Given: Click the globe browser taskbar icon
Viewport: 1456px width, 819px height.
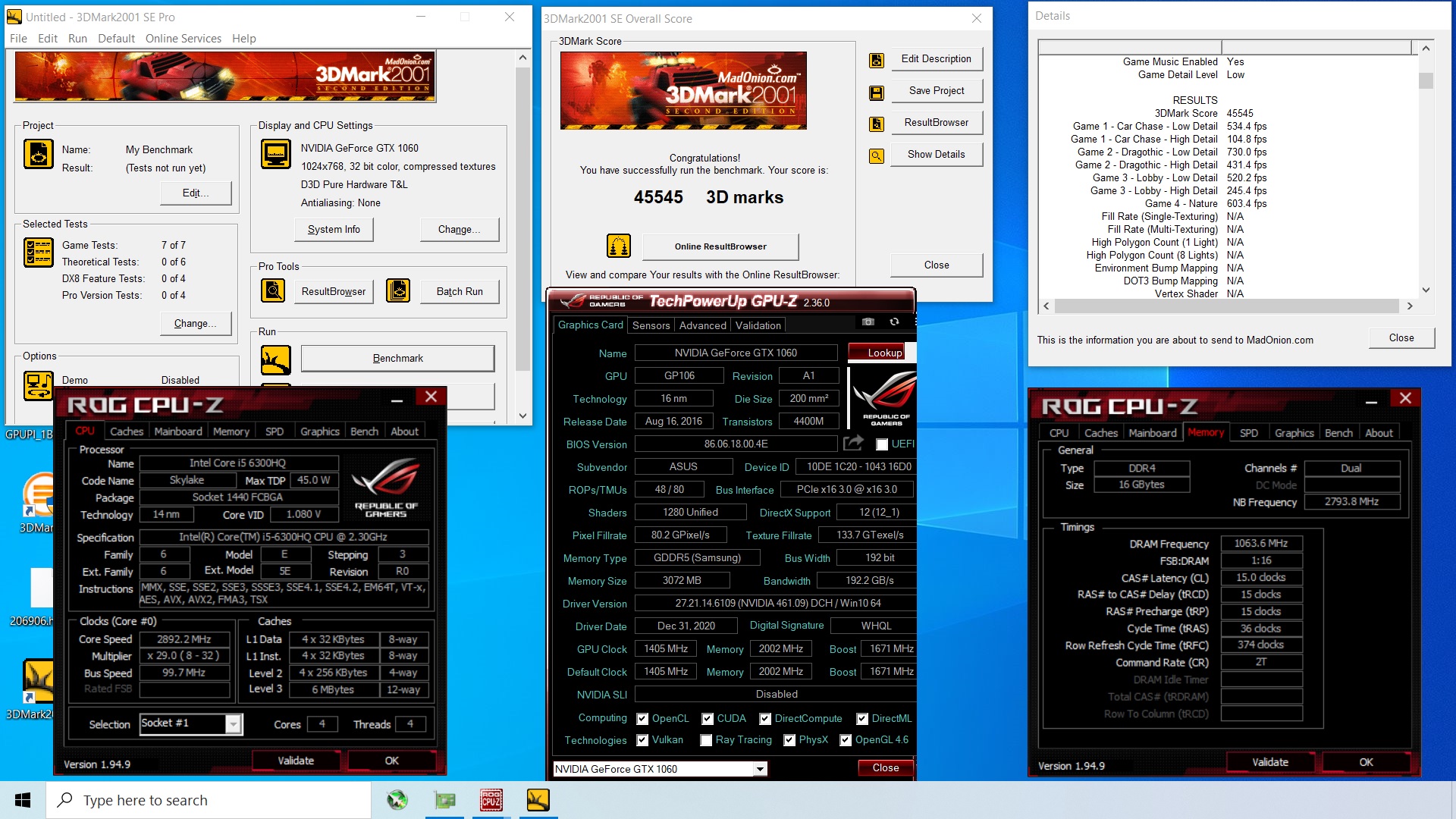Looking at the screenshot, I should (397, 800).
